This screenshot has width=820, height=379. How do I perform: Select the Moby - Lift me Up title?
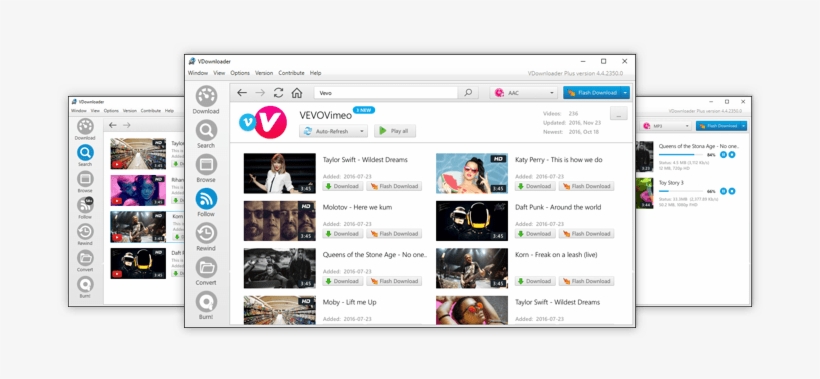(349, 302)
